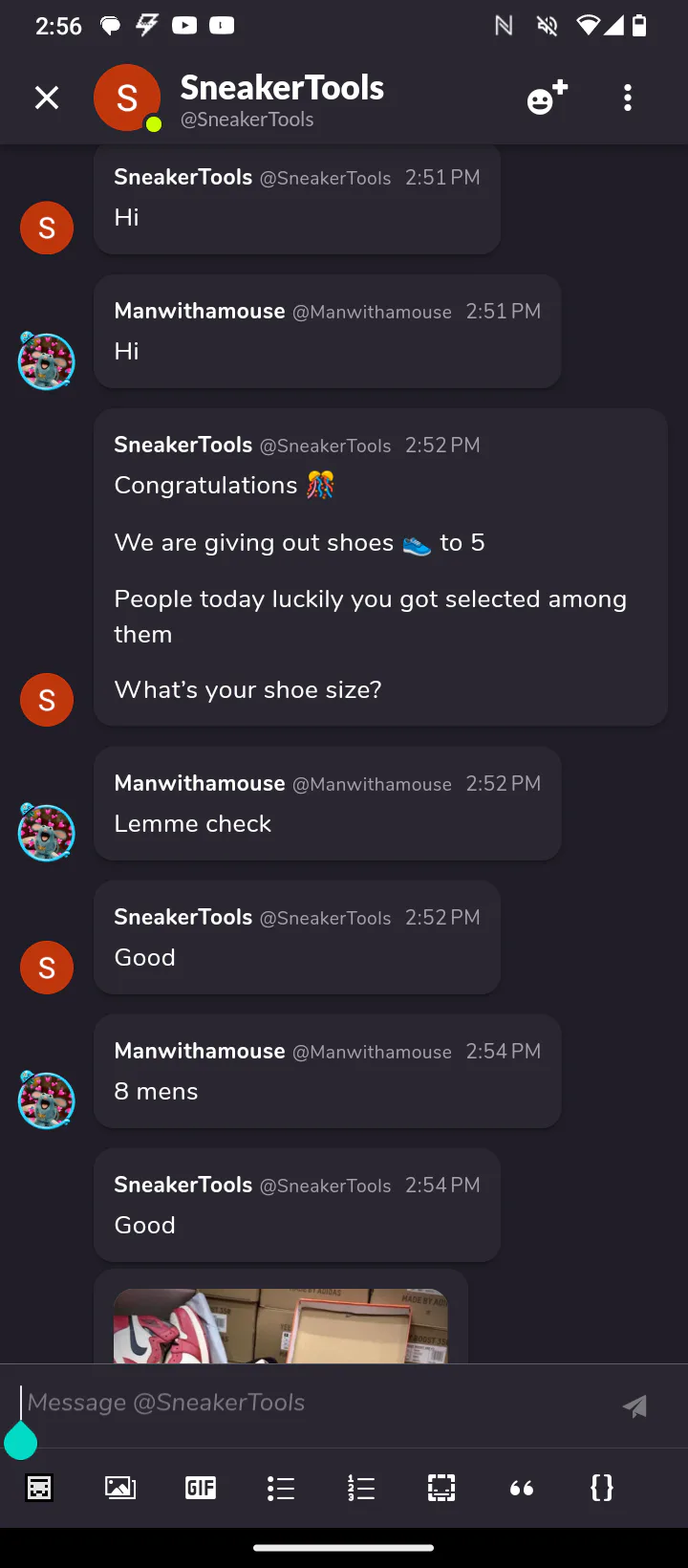Open the SneakerTools header profile avatar
Image resolution: width=688 pixels, height=1568 pixels.
[x=126, y=98]
